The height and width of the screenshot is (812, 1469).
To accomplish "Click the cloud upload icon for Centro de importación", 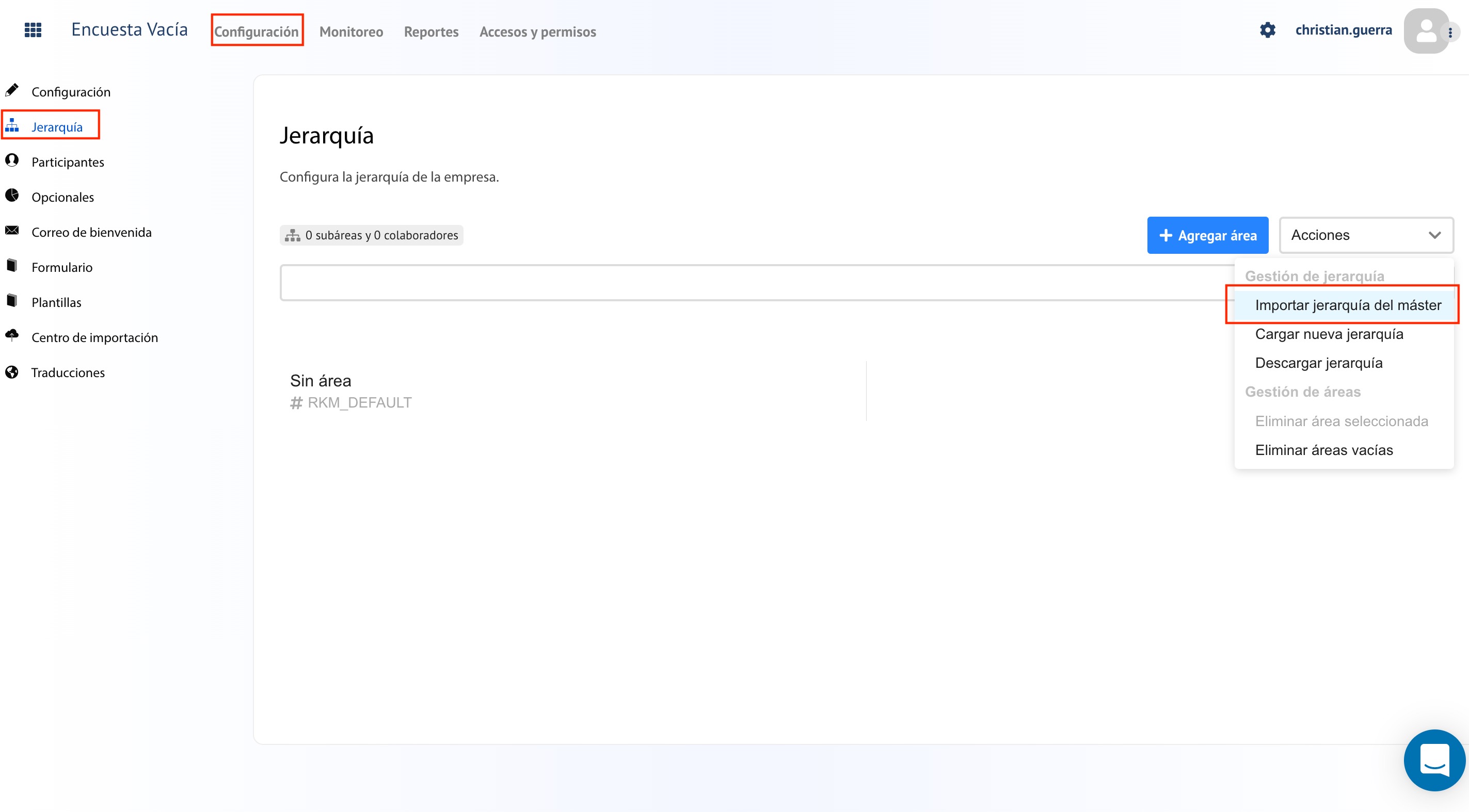I will click(x=12, y=335).
